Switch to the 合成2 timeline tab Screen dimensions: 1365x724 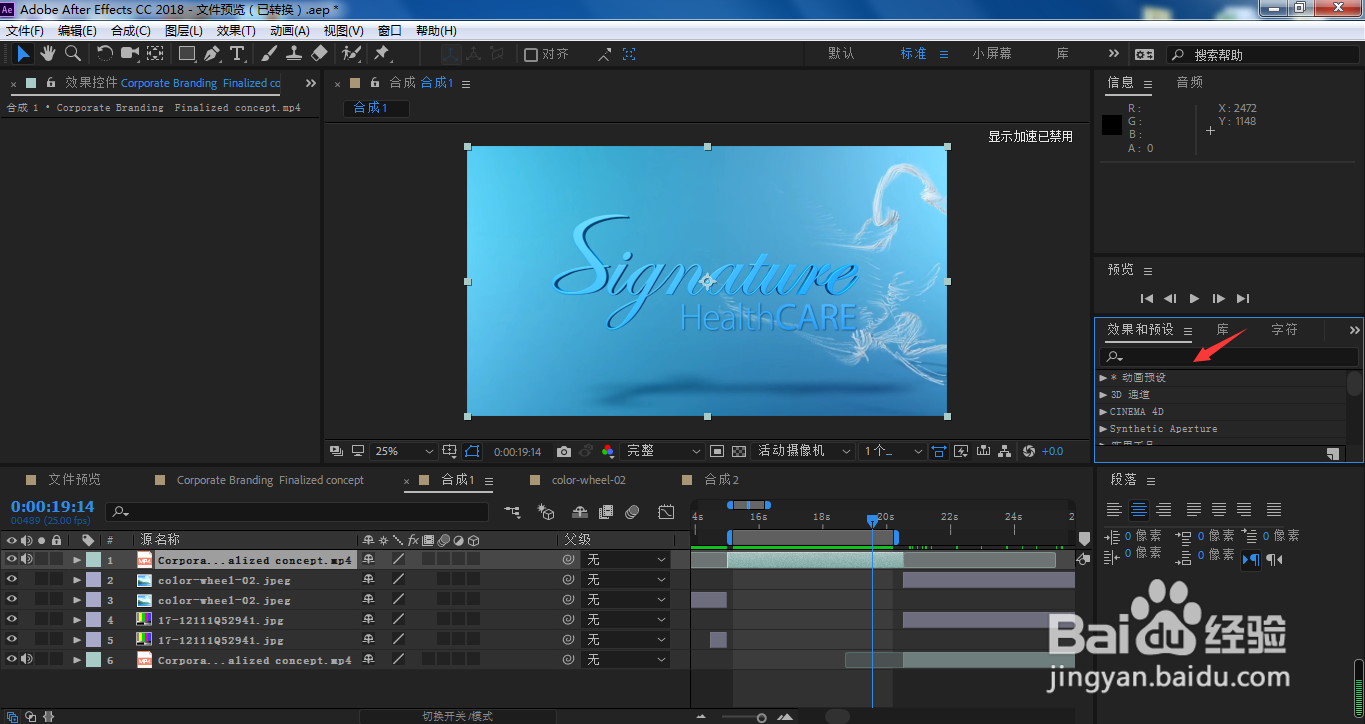coord(721,480)
